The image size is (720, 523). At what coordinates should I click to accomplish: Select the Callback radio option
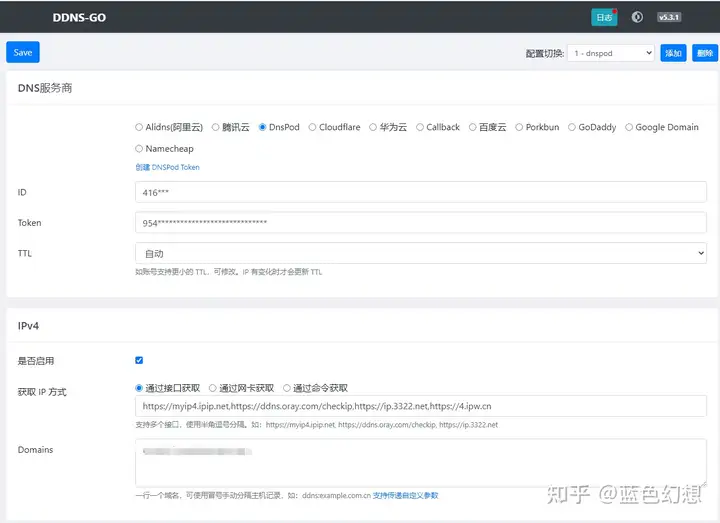coord(420,127)
